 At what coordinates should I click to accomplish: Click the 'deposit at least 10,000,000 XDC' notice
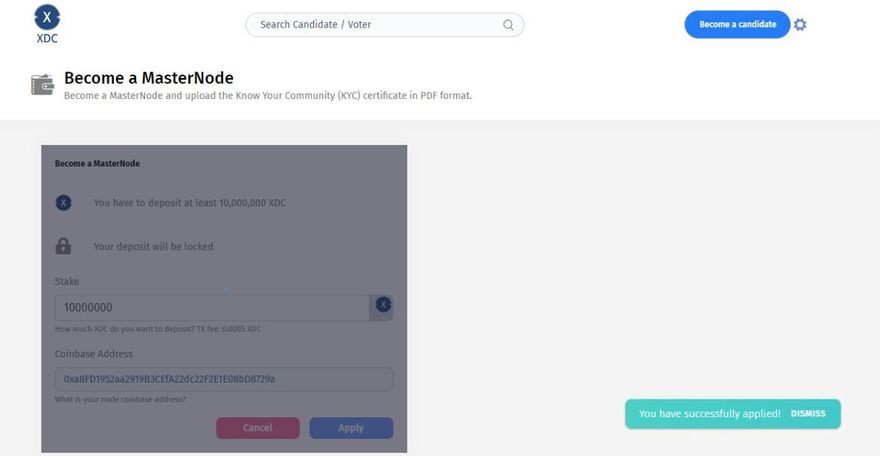click(190, 203)
